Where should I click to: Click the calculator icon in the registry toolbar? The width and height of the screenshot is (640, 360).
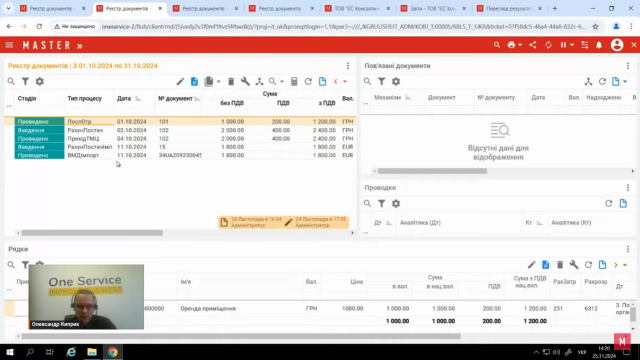(x=294, y=82)
